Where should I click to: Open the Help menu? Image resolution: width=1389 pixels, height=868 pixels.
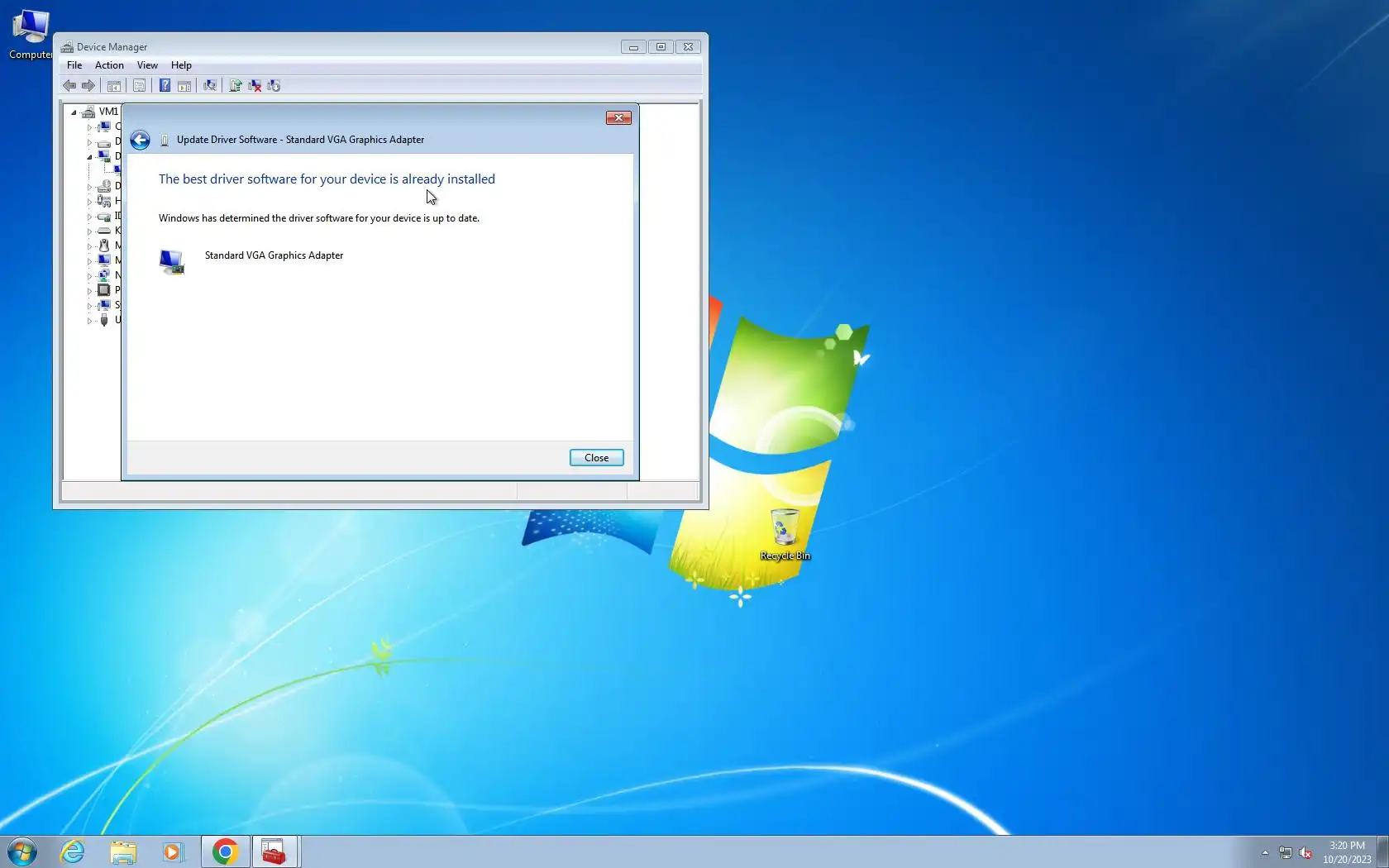[x=181, y=65]
